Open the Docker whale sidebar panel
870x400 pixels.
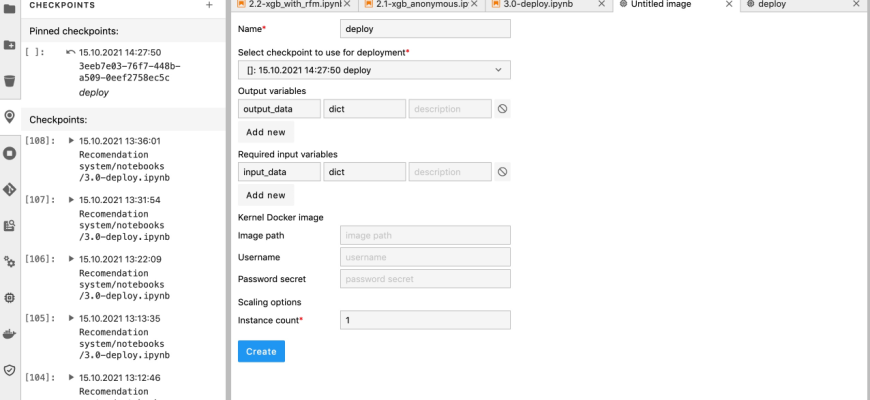(x=9, y=333)
